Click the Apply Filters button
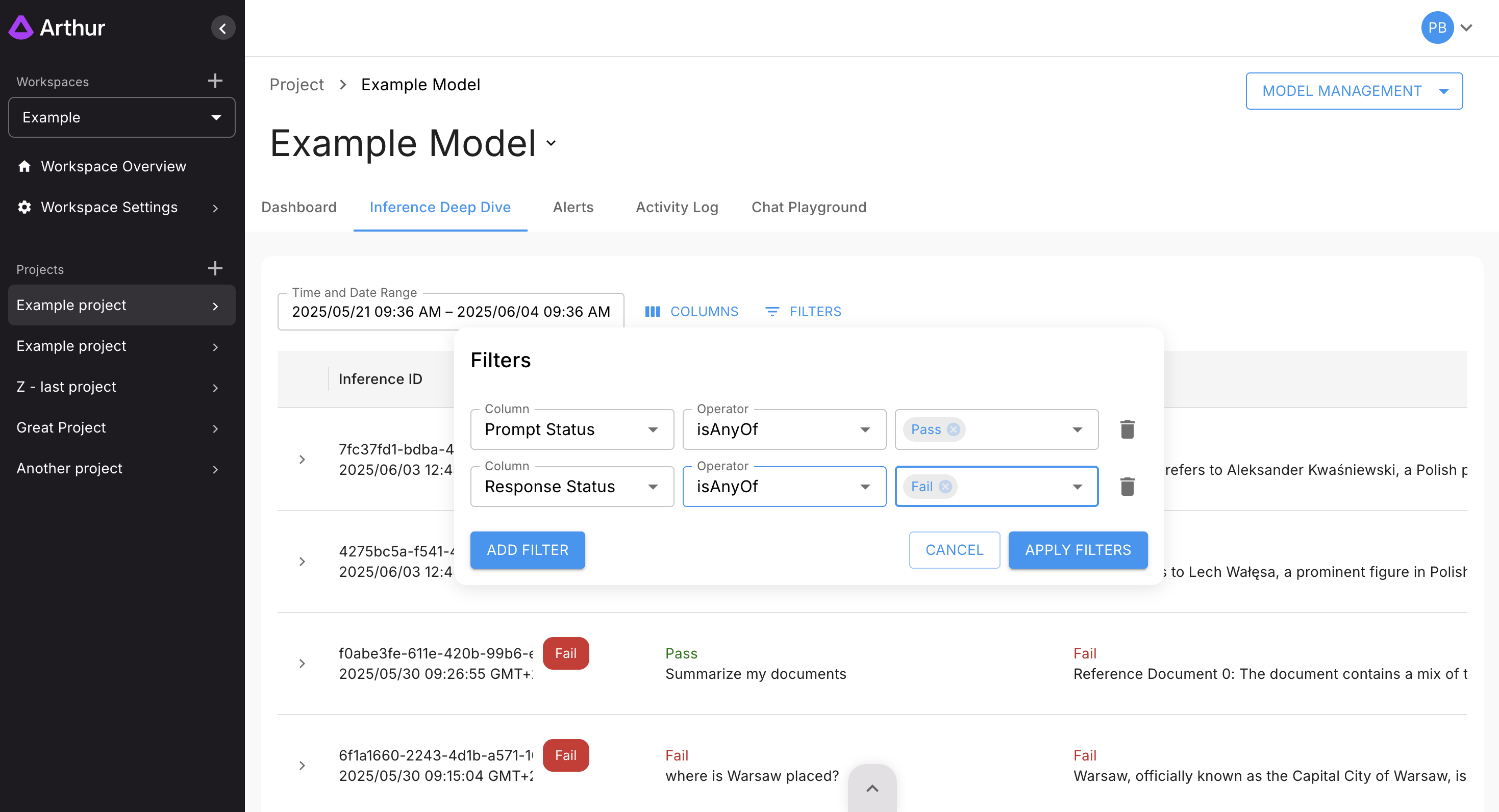The height and width of the screenshot is (812, 1499). tap(1077, 550)
